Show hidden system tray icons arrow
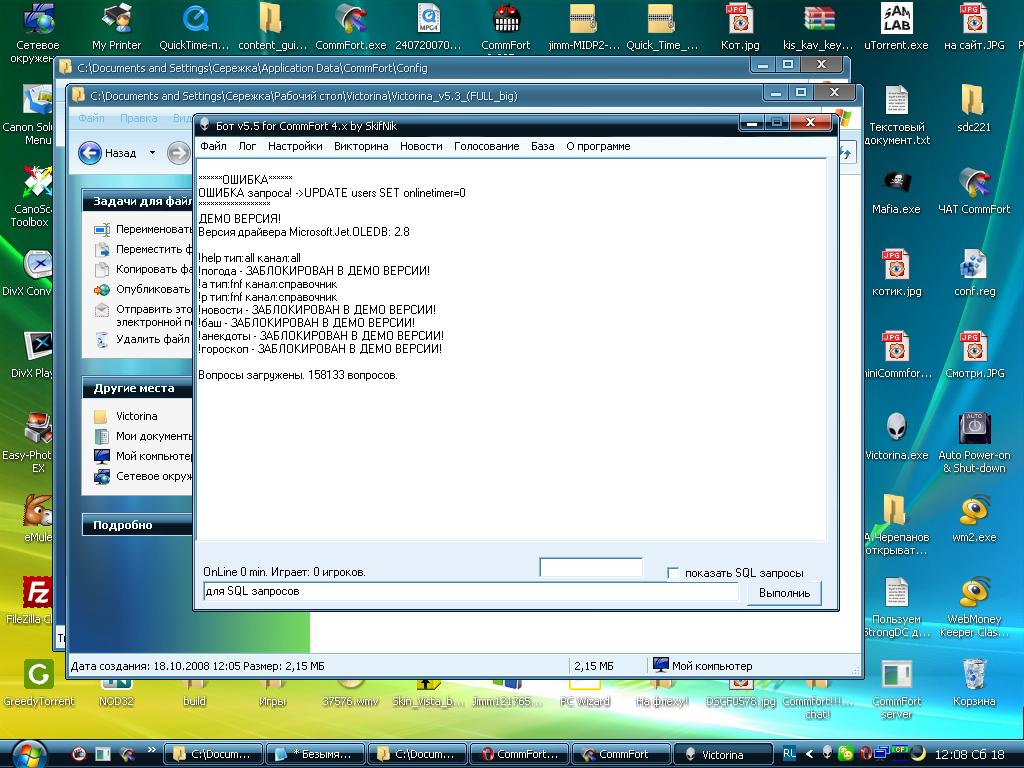This screenshot has height=768, width=1024. pos(809,753)
